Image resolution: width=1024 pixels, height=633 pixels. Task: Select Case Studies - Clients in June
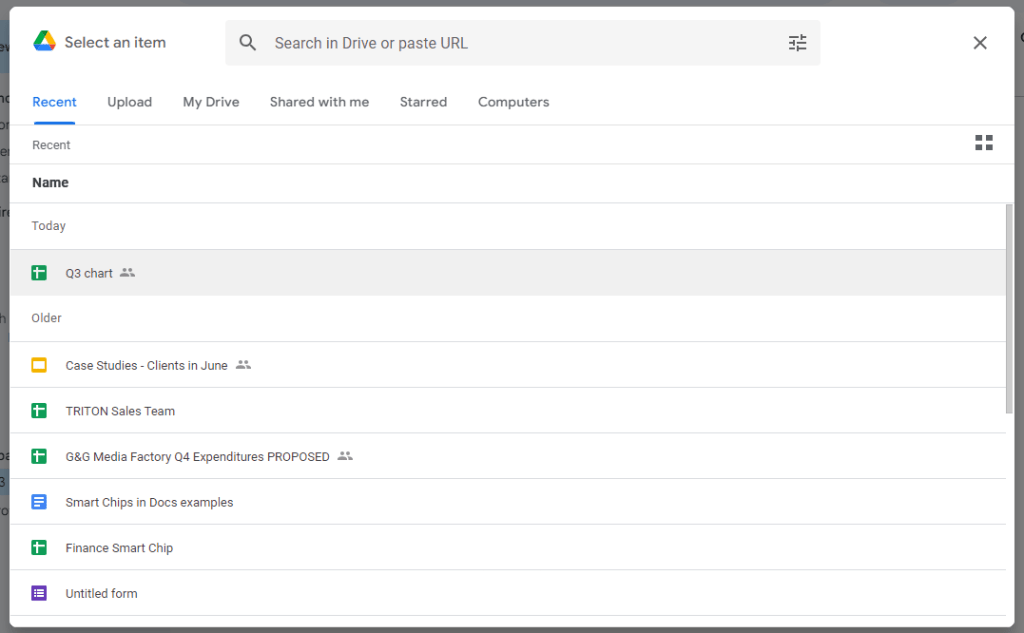[507, 365]
